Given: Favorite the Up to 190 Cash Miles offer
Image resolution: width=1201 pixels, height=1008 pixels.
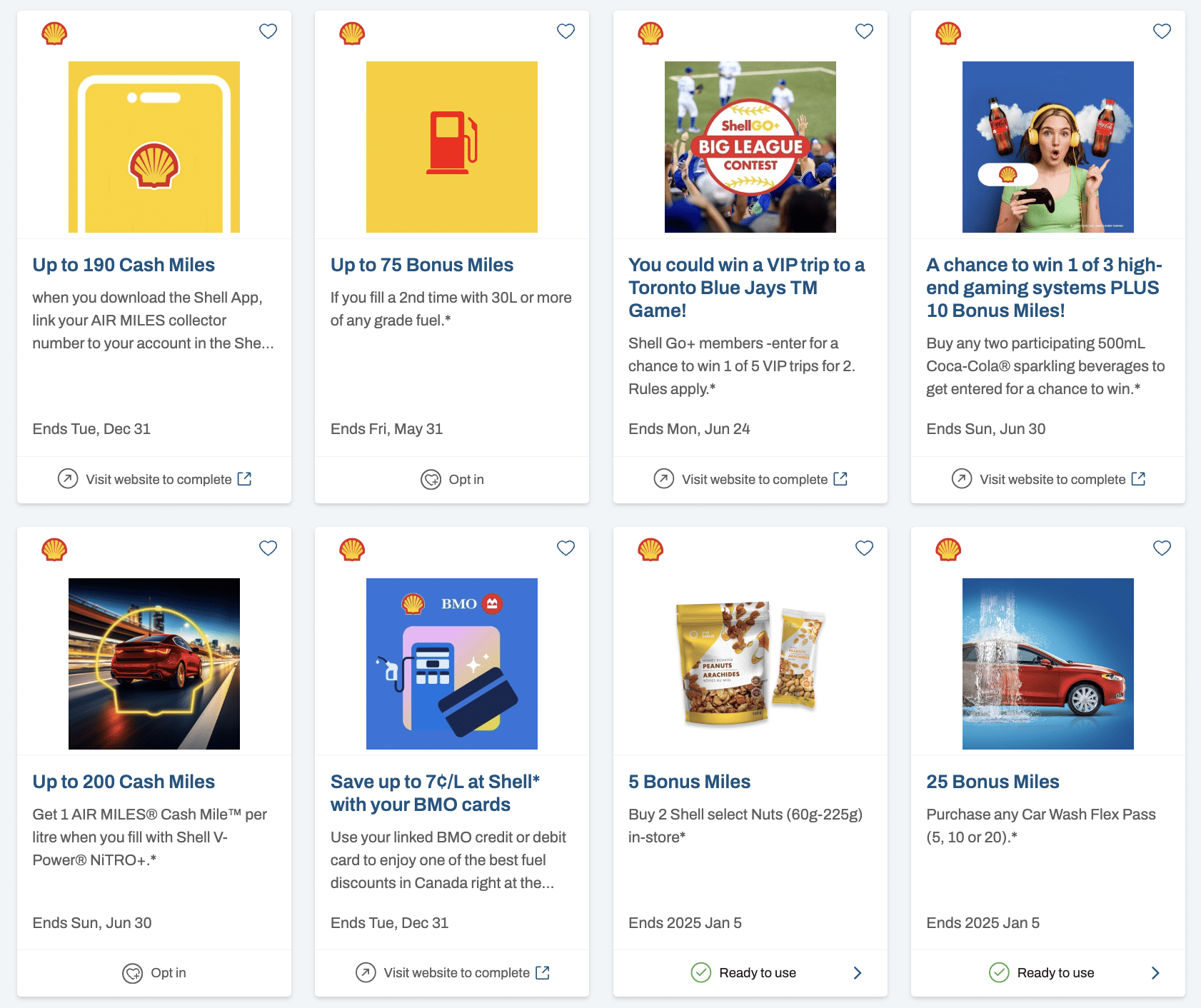Looking at the screenshot, I should coord(268,31).
